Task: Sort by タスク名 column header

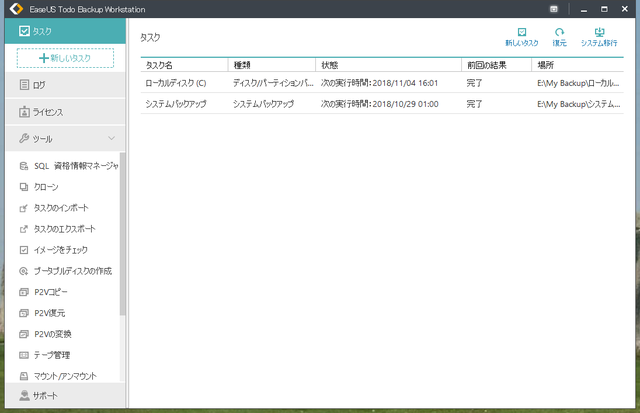Action: click(184, 65)
